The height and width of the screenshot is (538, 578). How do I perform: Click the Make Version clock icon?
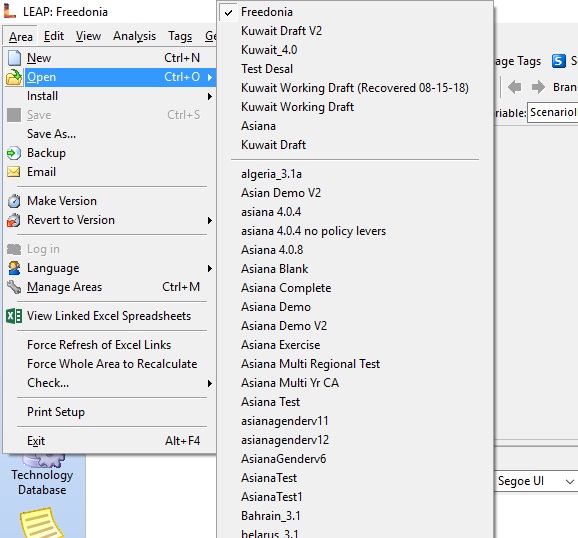pos(14,201)
